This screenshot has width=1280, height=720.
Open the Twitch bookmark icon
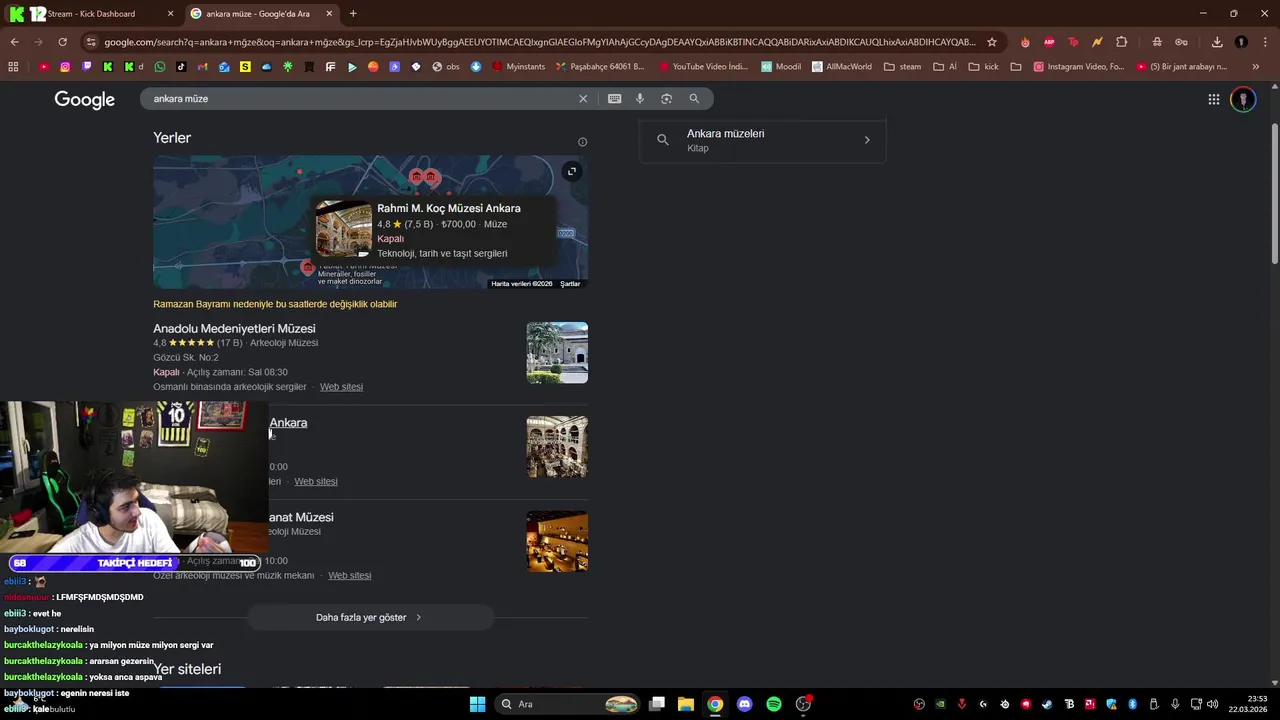click(x=87, y=67)
